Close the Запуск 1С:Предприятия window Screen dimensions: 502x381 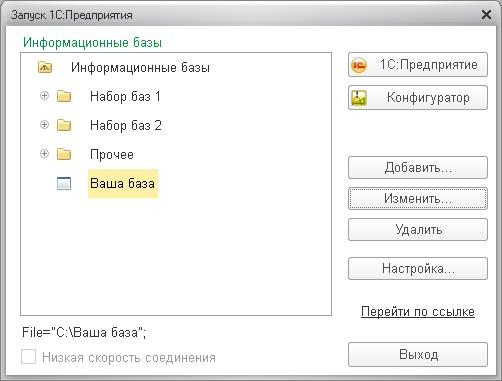pos(486,15)
